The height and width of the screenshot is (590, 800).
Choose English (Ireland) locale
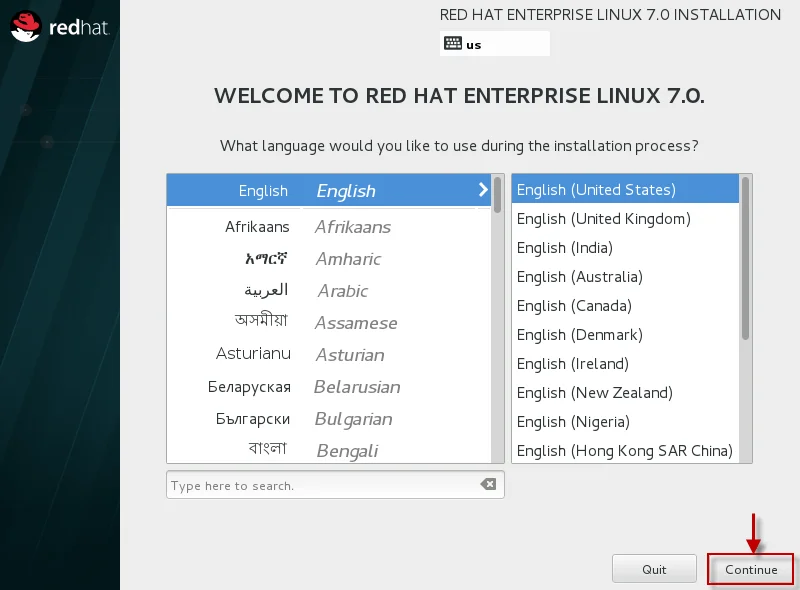tap(625, 364)
